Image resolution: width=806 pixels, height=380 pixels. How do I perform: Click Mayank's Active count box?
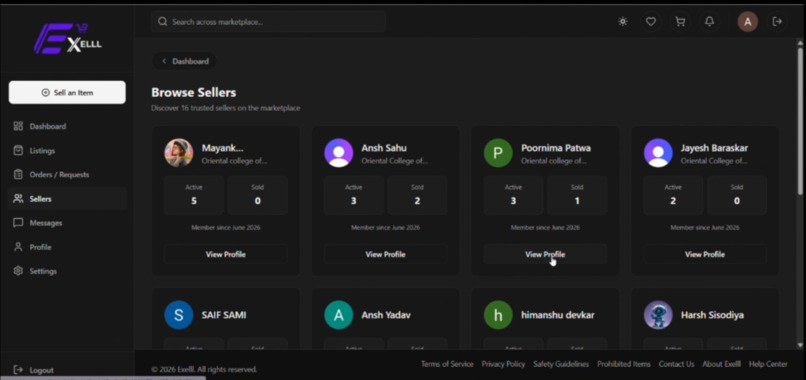click(x=194, y=195)
